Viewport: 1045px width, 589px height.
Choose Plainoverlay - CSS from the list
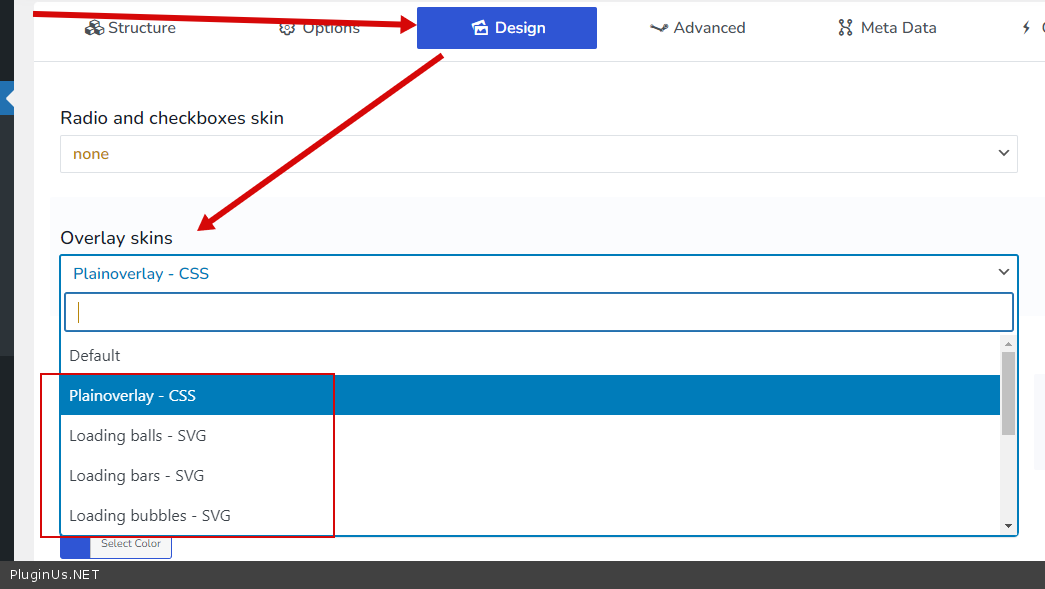(132, 396)
